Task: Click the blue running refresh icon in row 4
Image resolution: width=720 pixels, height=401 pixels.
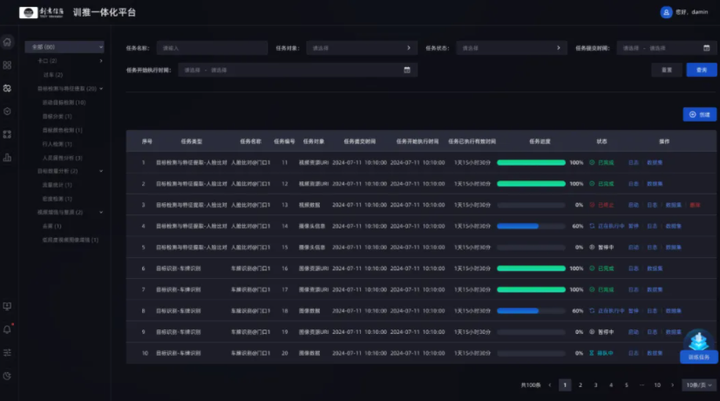Action: pos(592,226)
